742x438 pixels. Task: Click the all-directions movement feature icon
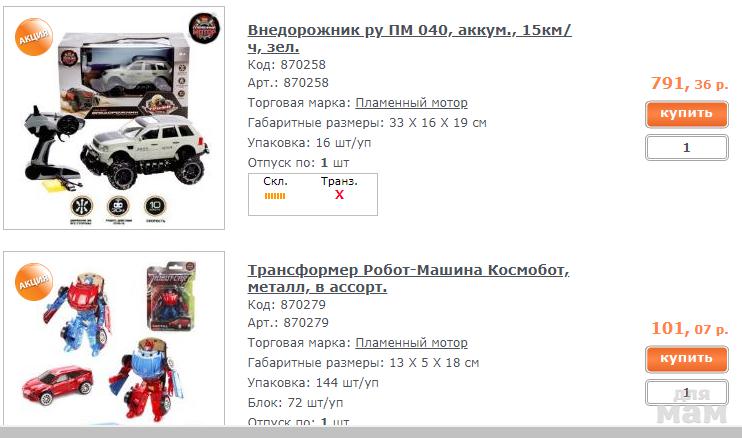click(x=82, y=206)
